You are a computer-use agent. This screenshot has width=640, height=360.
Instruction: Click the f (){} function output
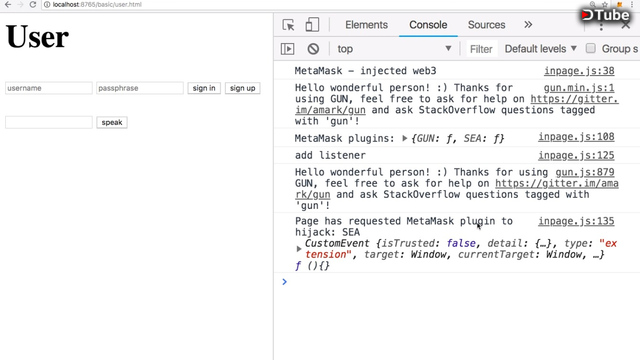[312, 266]
